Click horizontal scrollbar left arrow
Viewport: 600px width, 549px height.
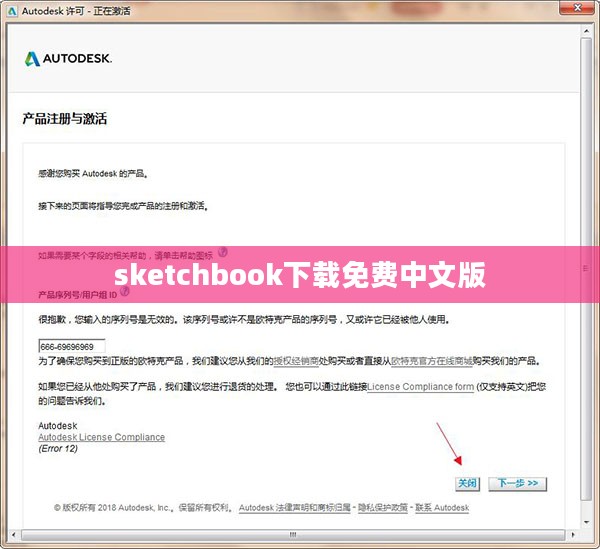click(x=14, y=535)
